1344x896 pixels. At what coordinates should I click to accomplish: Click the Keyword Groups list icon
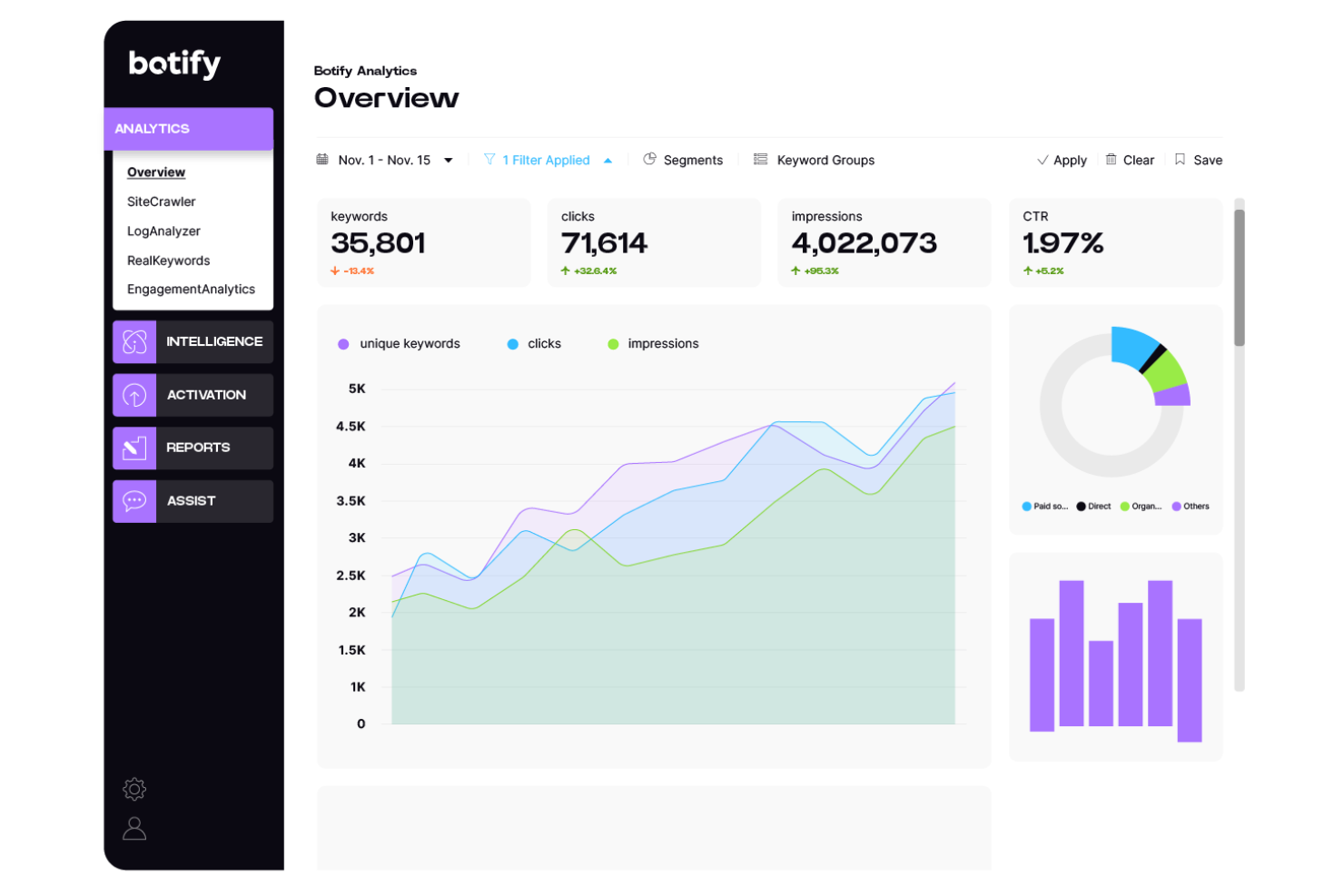761,160
